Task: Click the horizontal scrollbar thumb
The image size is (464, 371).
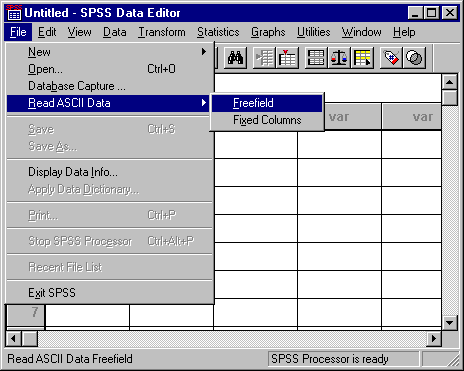Action: [30, 339]
